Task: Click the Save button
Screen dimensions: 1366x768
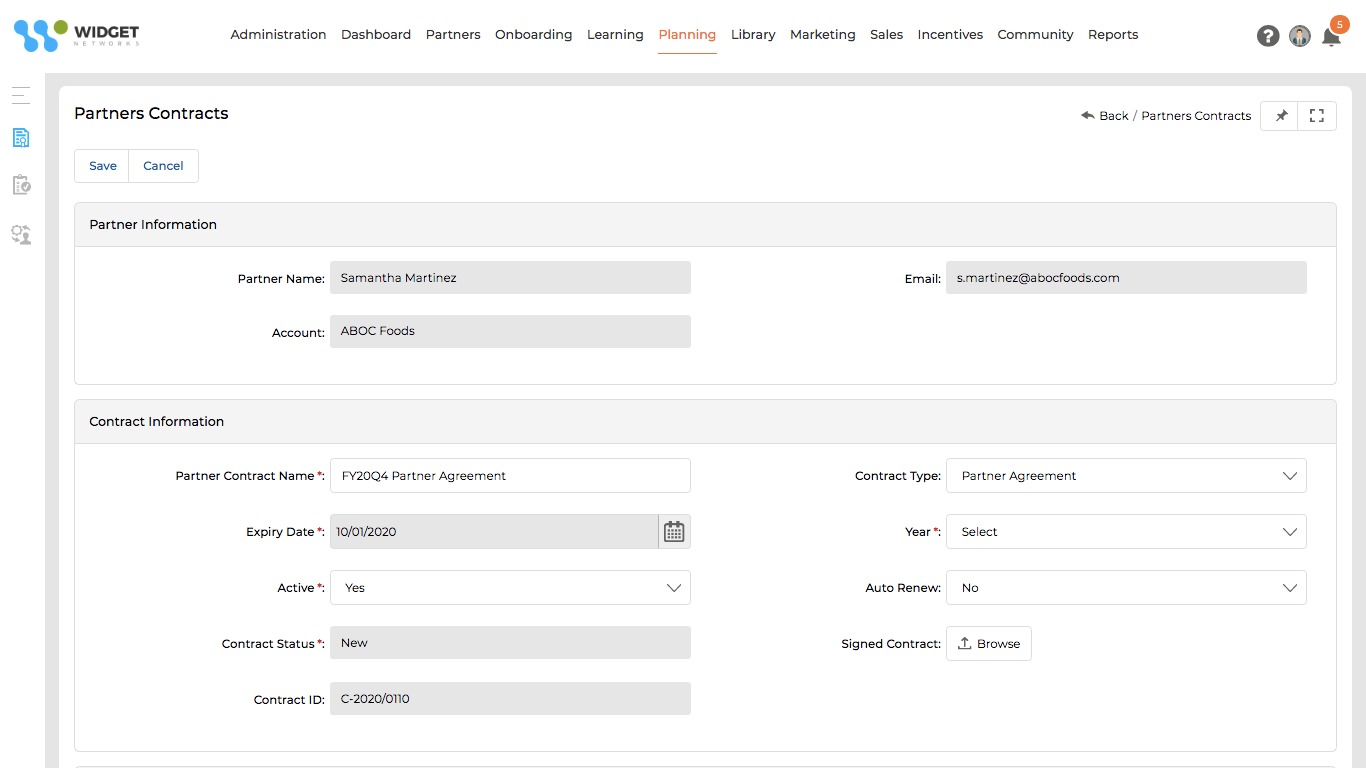Action: 103,166
